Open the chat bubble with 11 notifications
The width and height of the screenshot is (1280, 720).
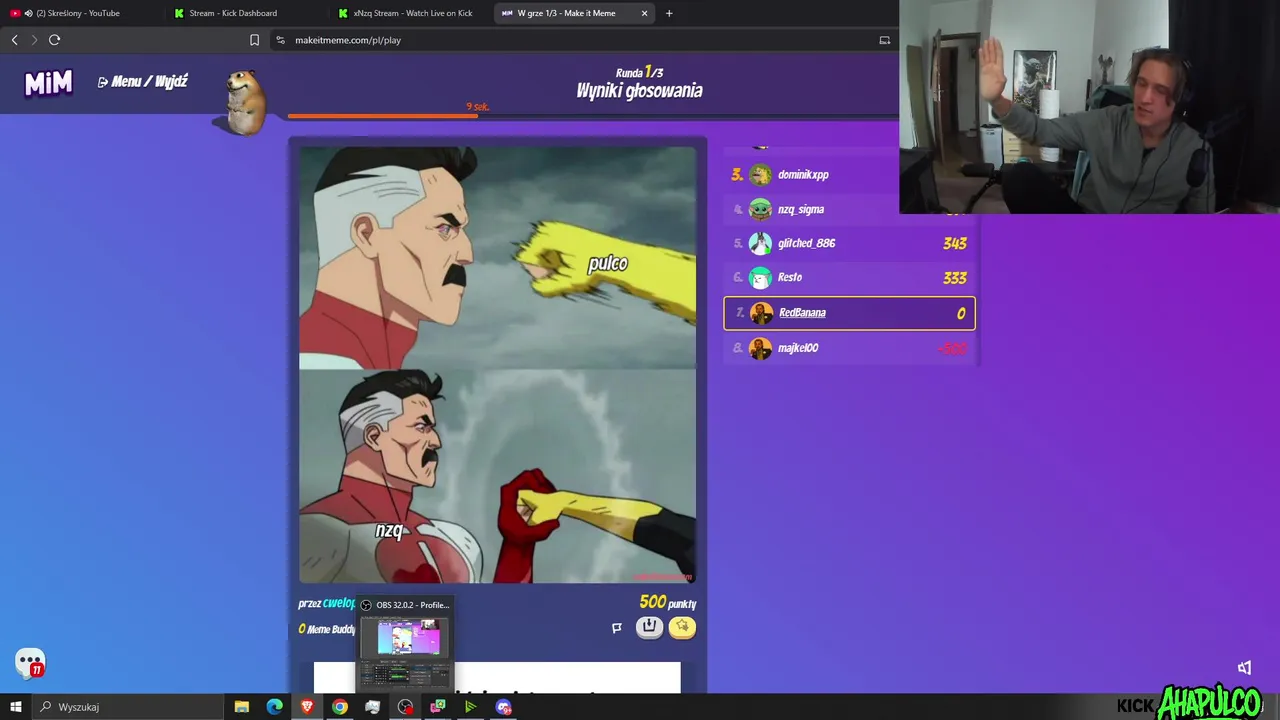30,662
